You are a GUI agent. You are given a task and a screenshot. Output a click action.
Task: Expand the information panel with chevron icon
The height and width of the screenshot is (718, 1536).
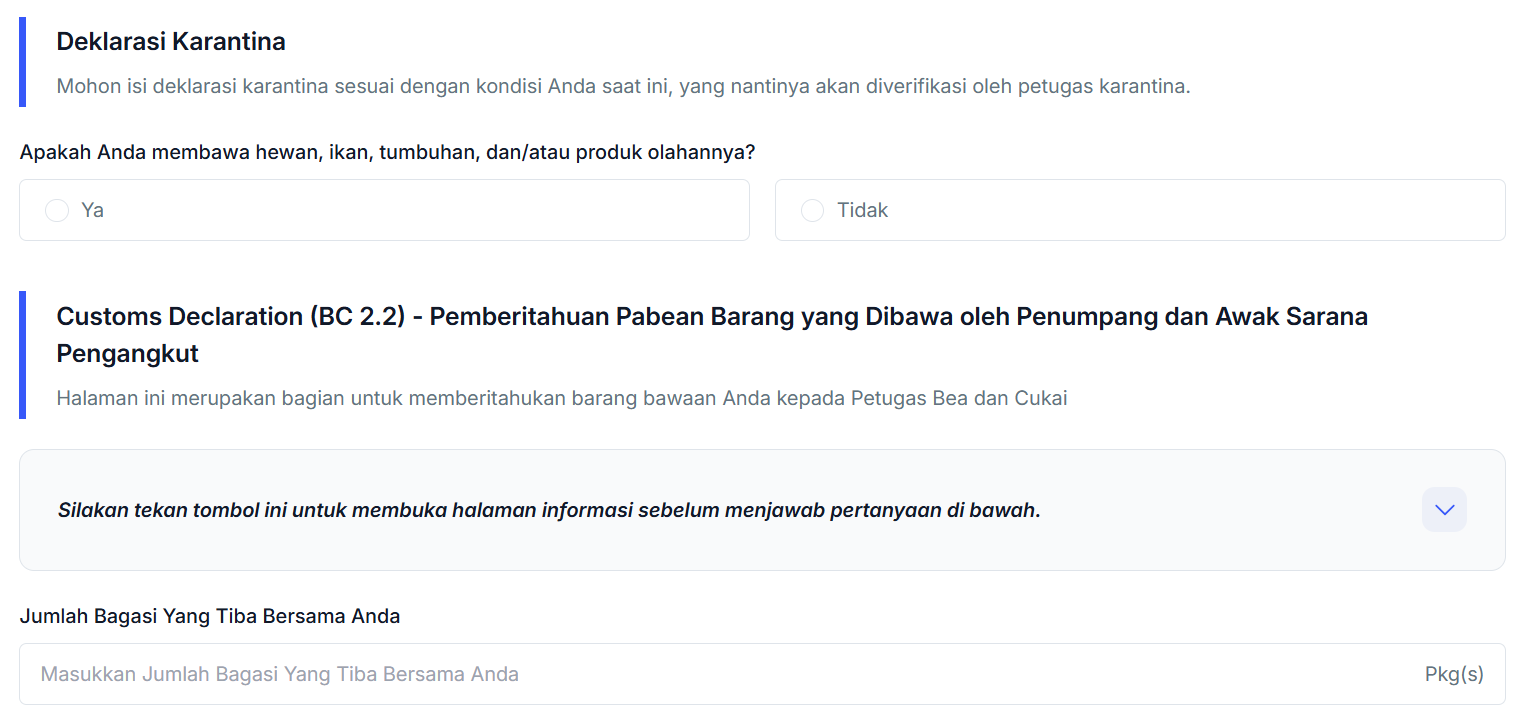tap(1444, 510)
